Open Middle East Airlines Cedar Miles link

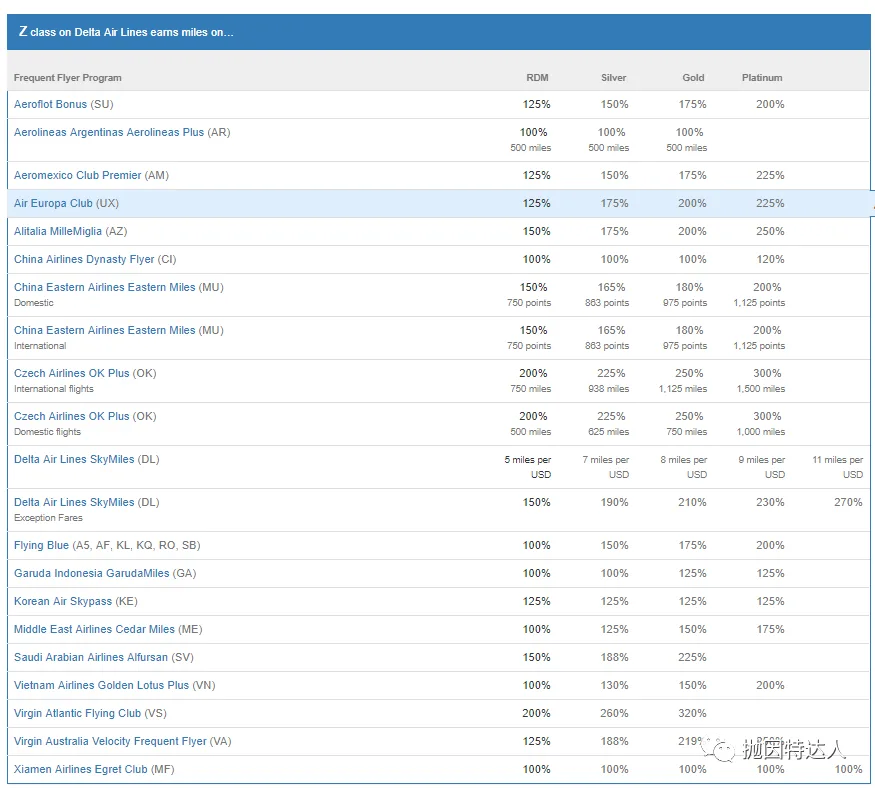(94, 629)
